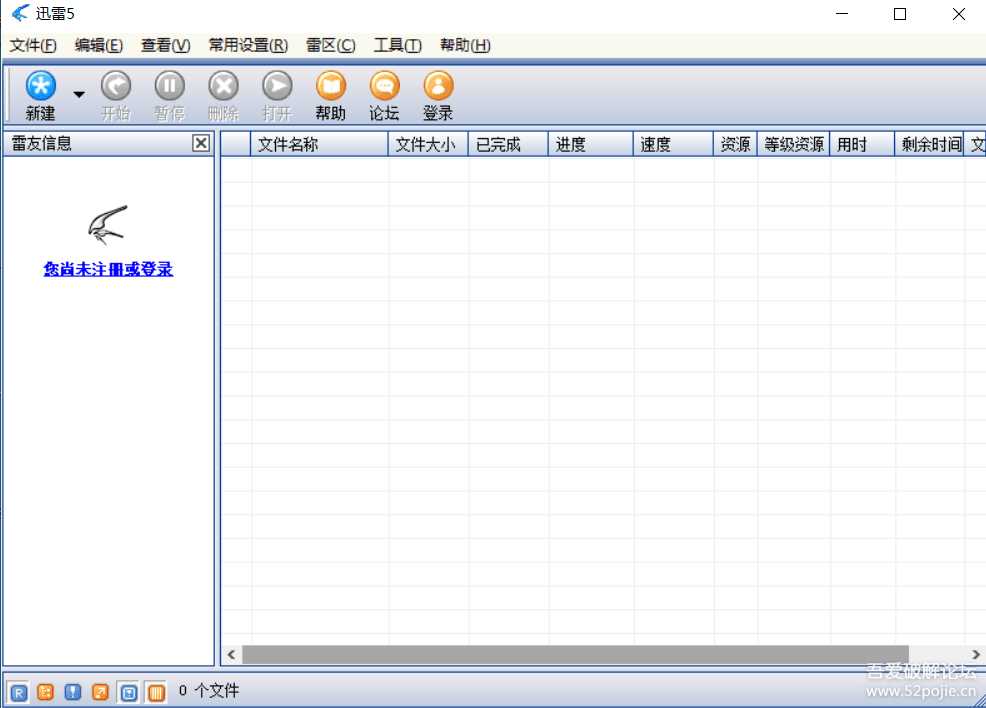
Task: Expand the dropdown arrow beside 新建
Action: coord(78,93)
